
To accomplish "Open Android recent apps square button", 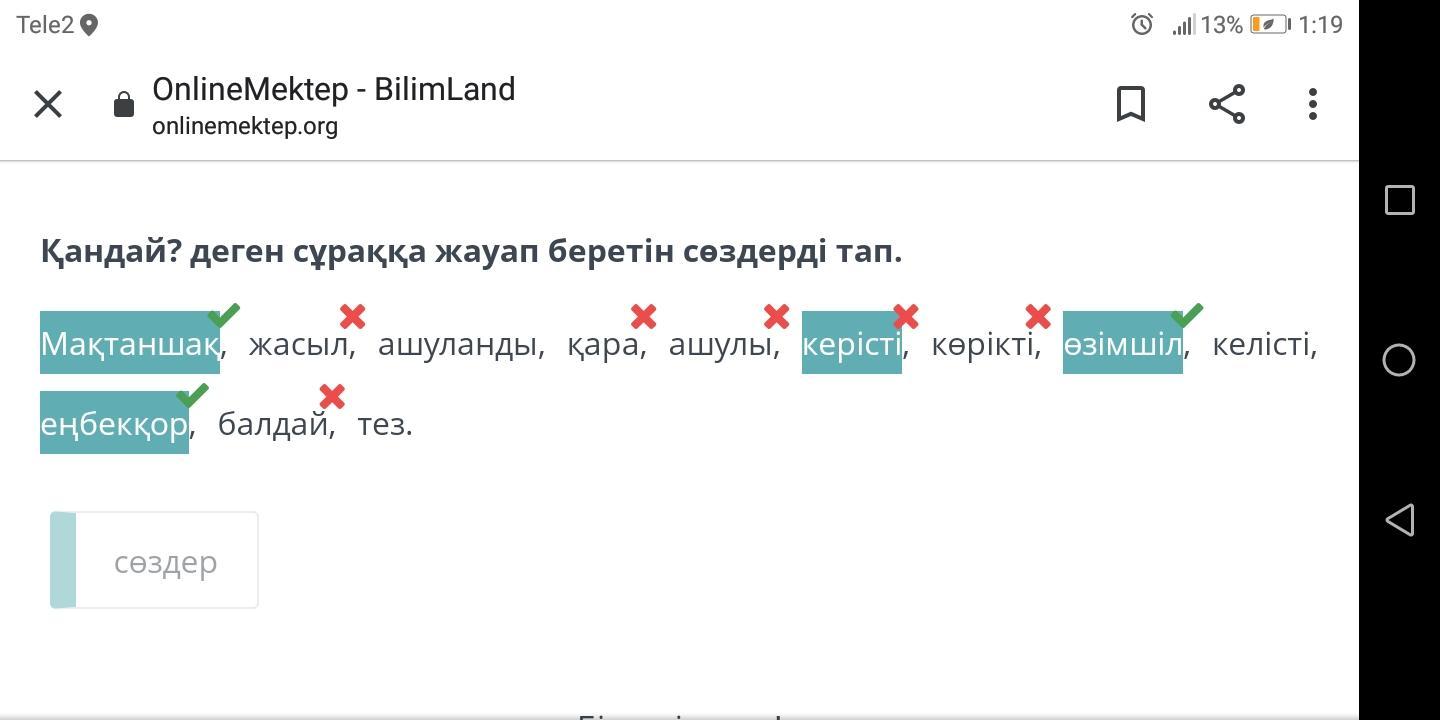I will [x=1400, y=200].
